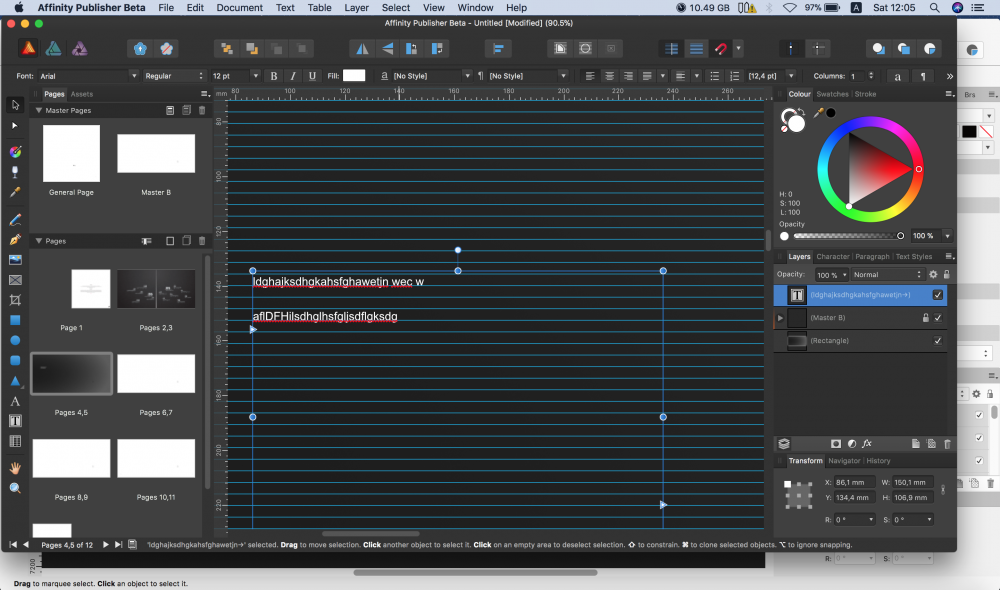Open the Layer menu in menu bar
This screenshot has height=590, width=1000.
356,7
